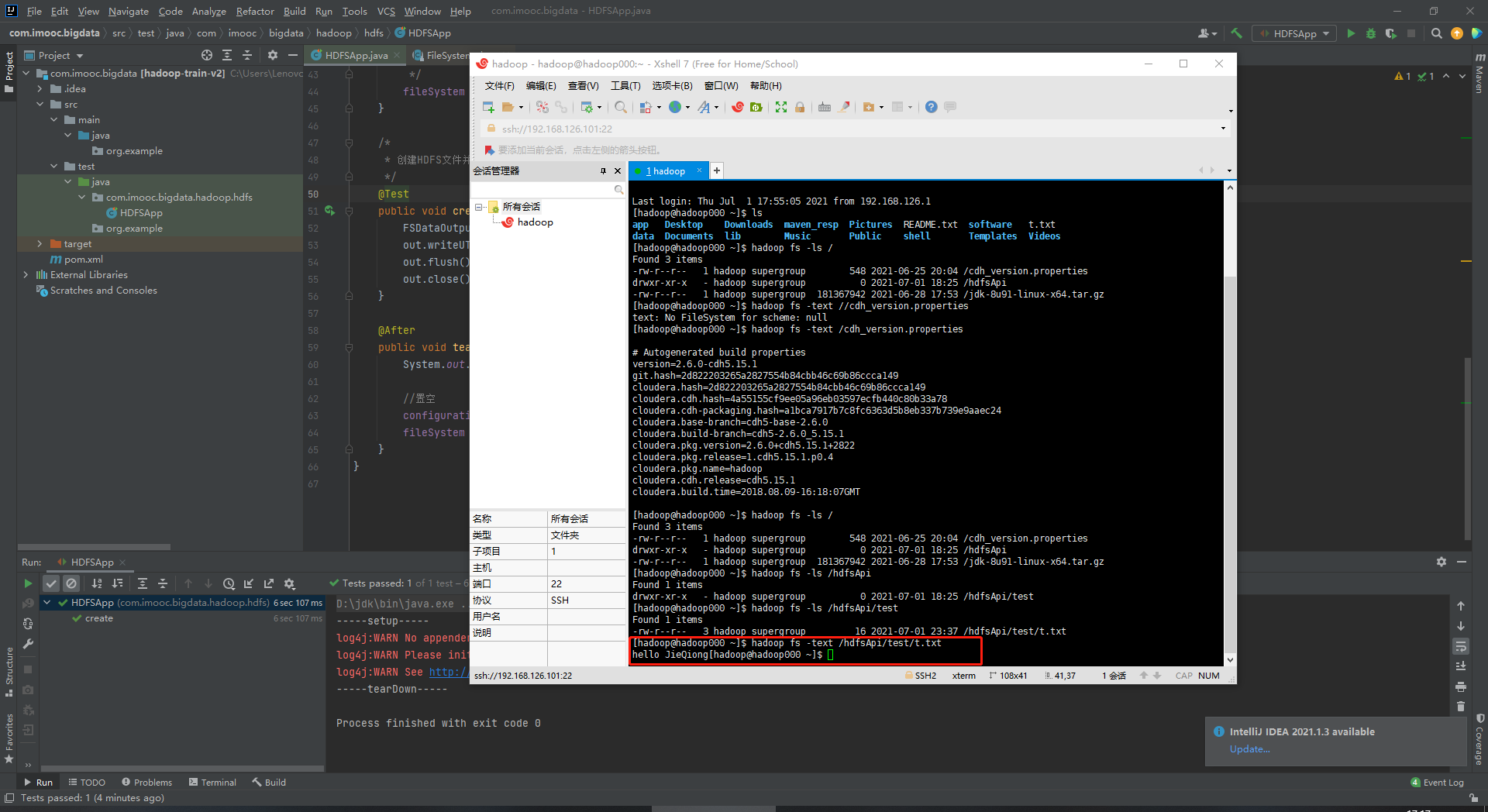
Task: Expand External Libraries node
Action: (26, 275)
